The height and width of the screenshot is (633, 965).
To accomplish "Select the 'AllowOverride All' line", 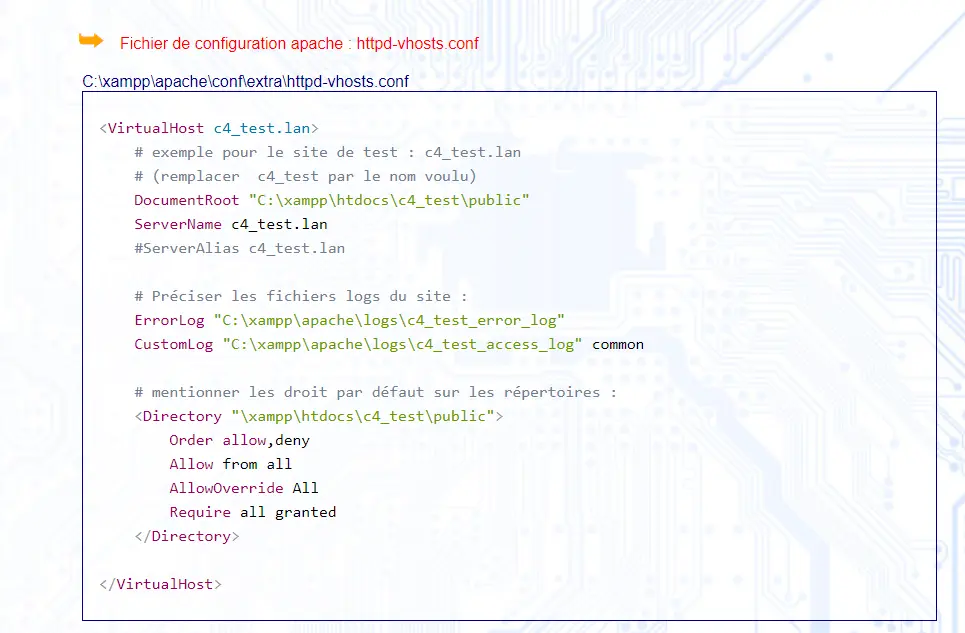I will (244, 488).
